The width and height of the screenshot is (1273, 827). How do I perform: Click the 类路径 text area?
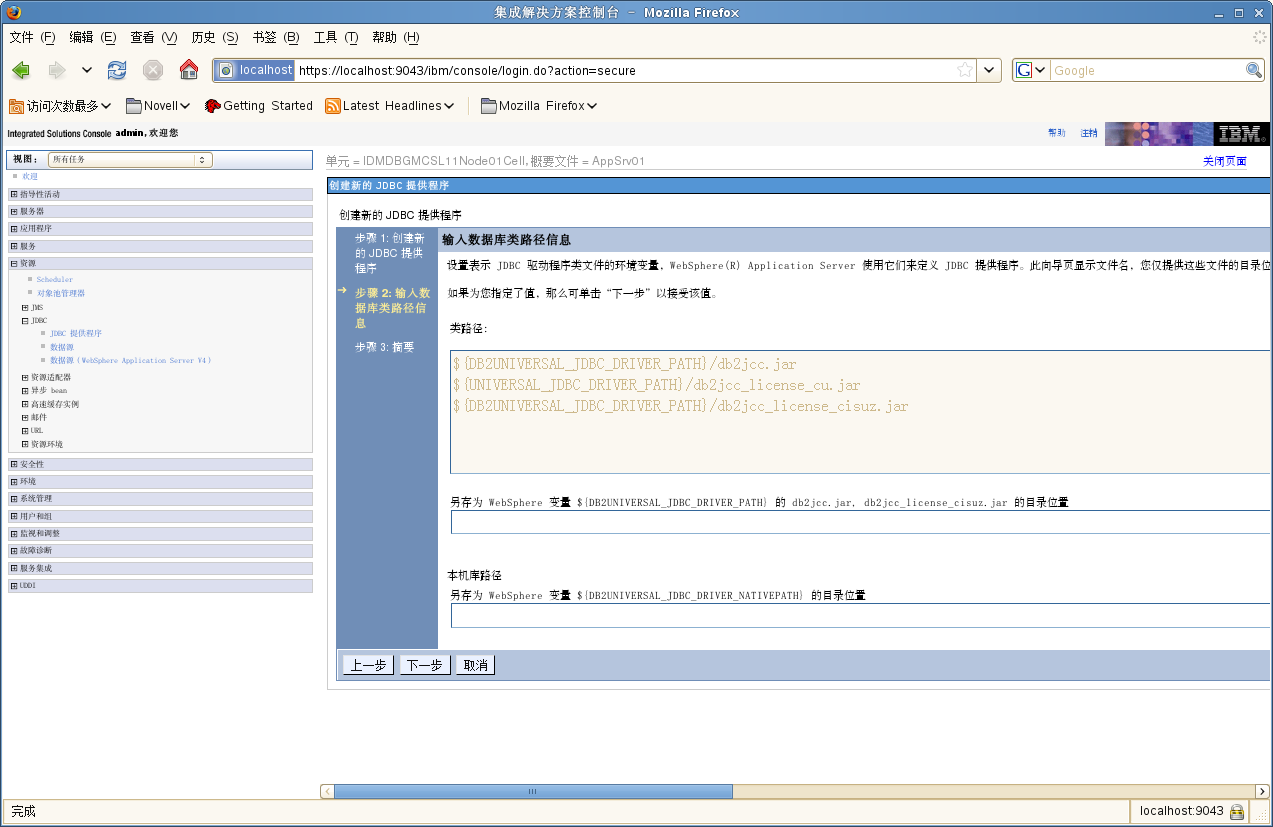click(860, 412)
